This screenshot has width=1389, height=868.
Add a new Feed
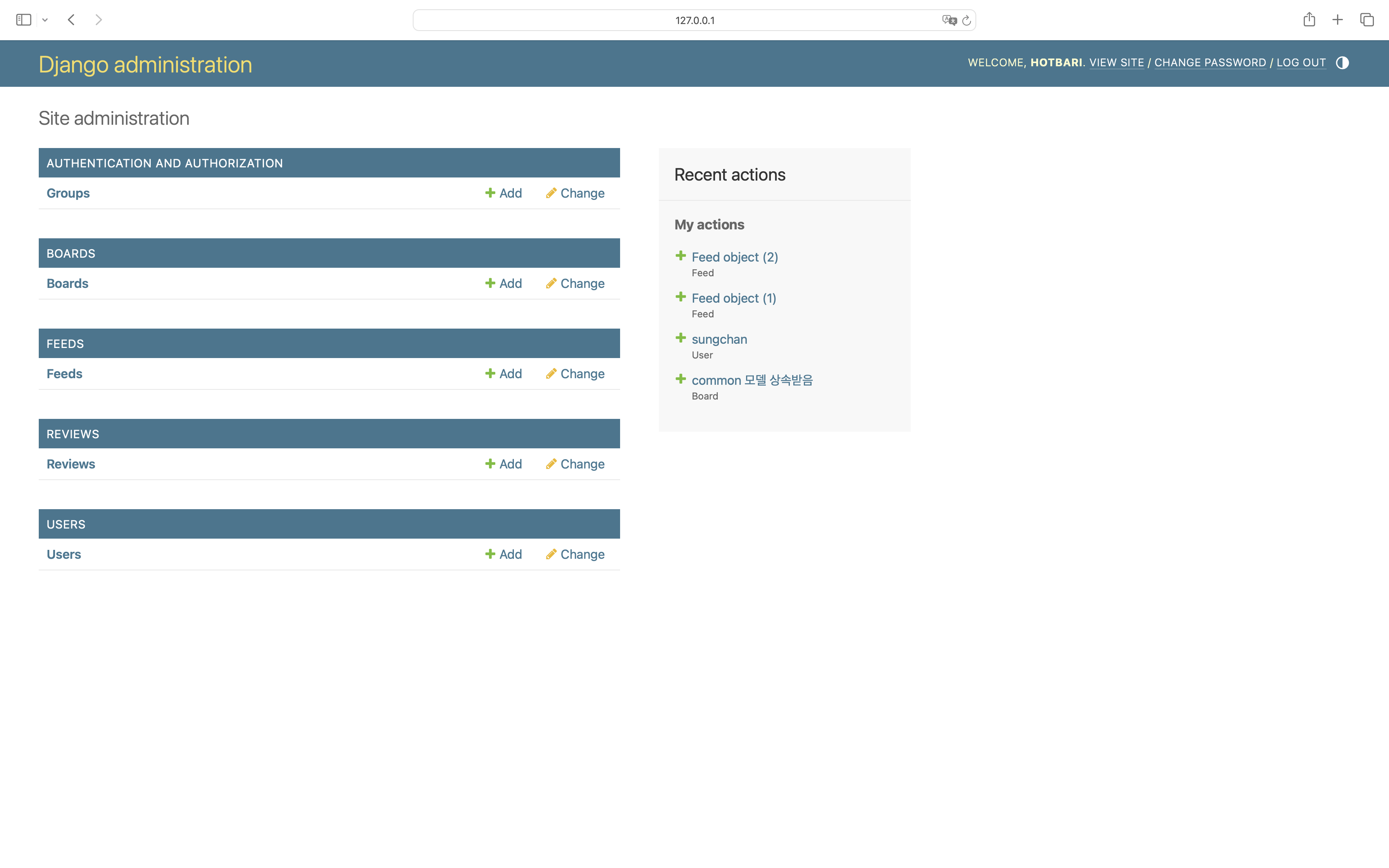tap(503, 374)
